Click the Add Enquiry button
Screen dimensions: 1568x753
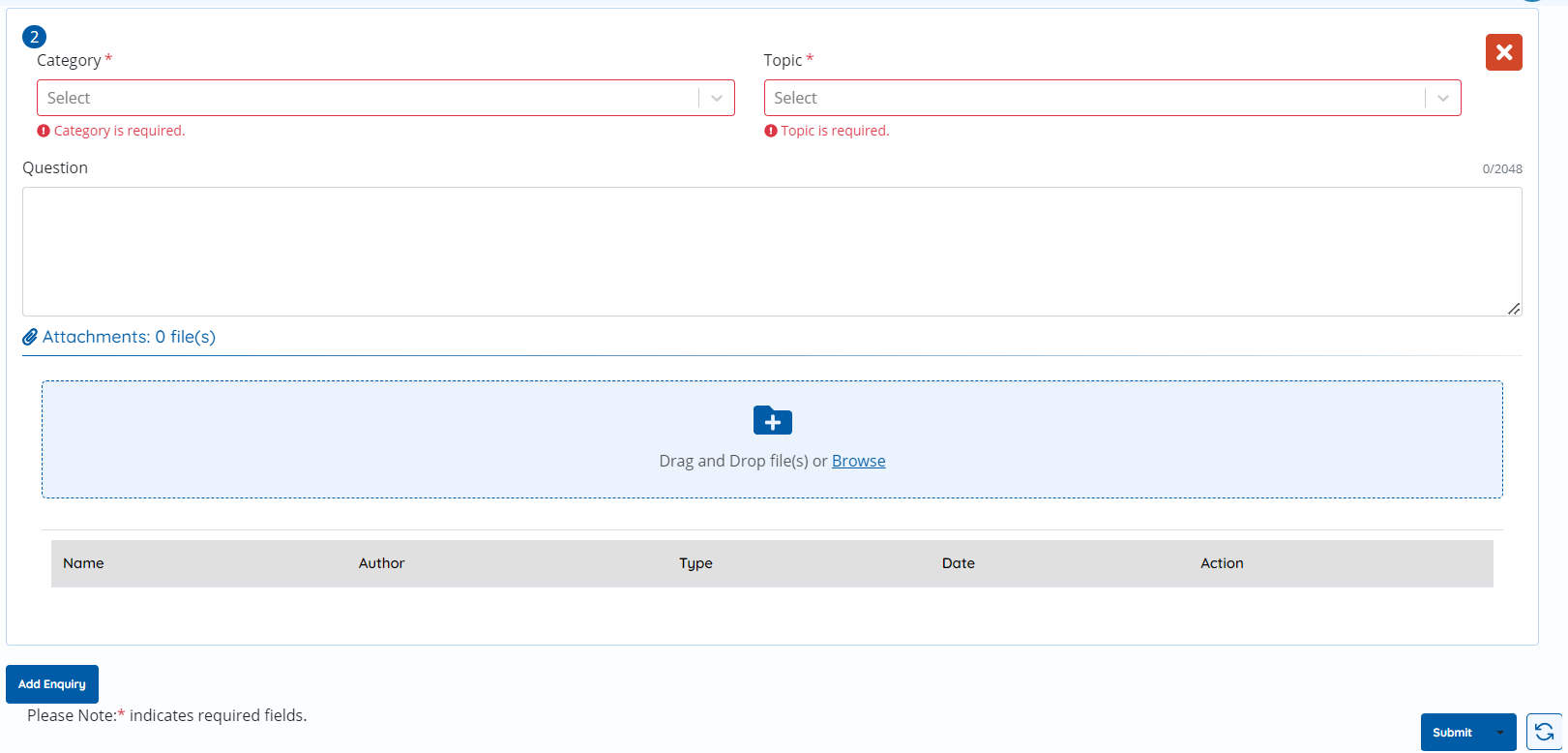52,684
